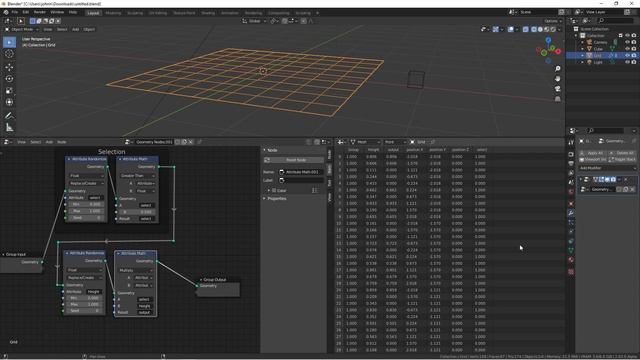Click Delete All in modifier panel
640x360 pixels.
pyautogui.click(x=622, y=153)
